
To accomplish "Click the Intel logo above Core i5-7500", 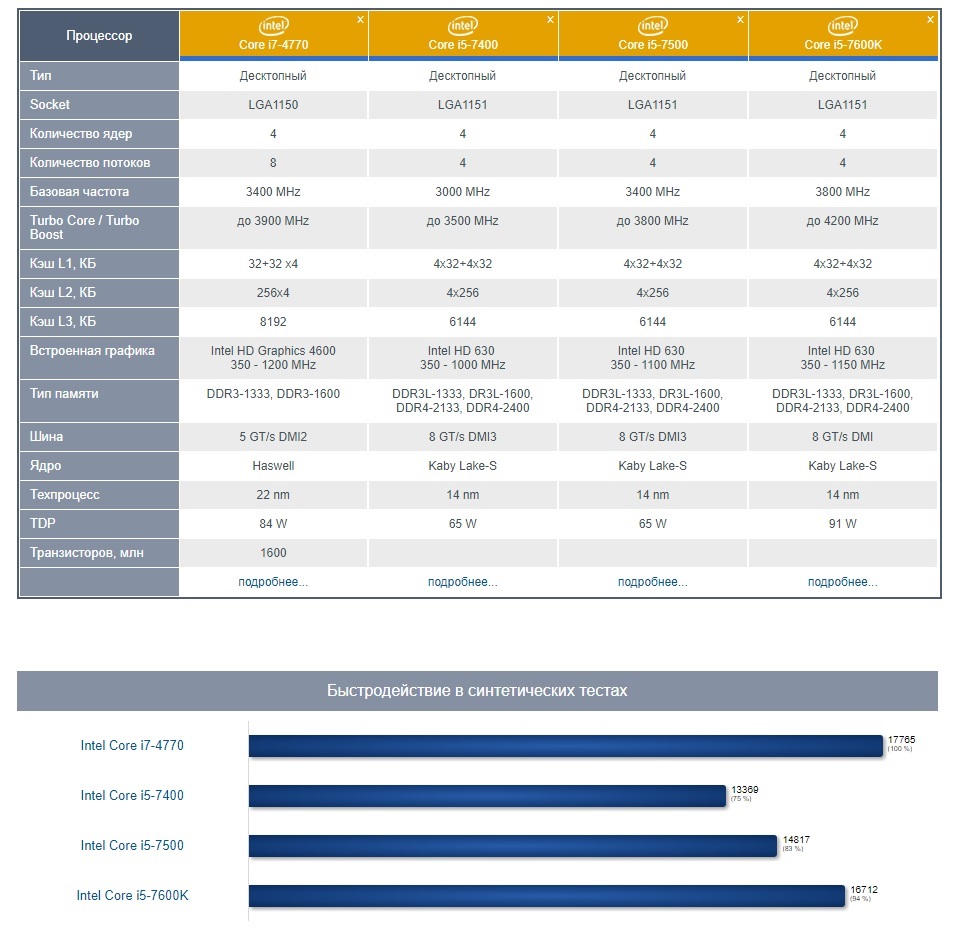I will [653, 26].
